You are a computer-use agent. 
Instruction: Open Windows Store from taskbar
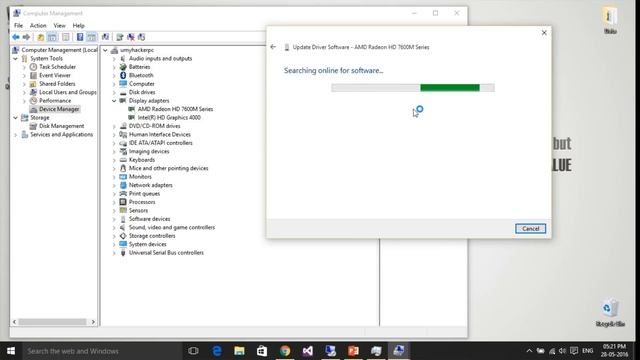262,351
